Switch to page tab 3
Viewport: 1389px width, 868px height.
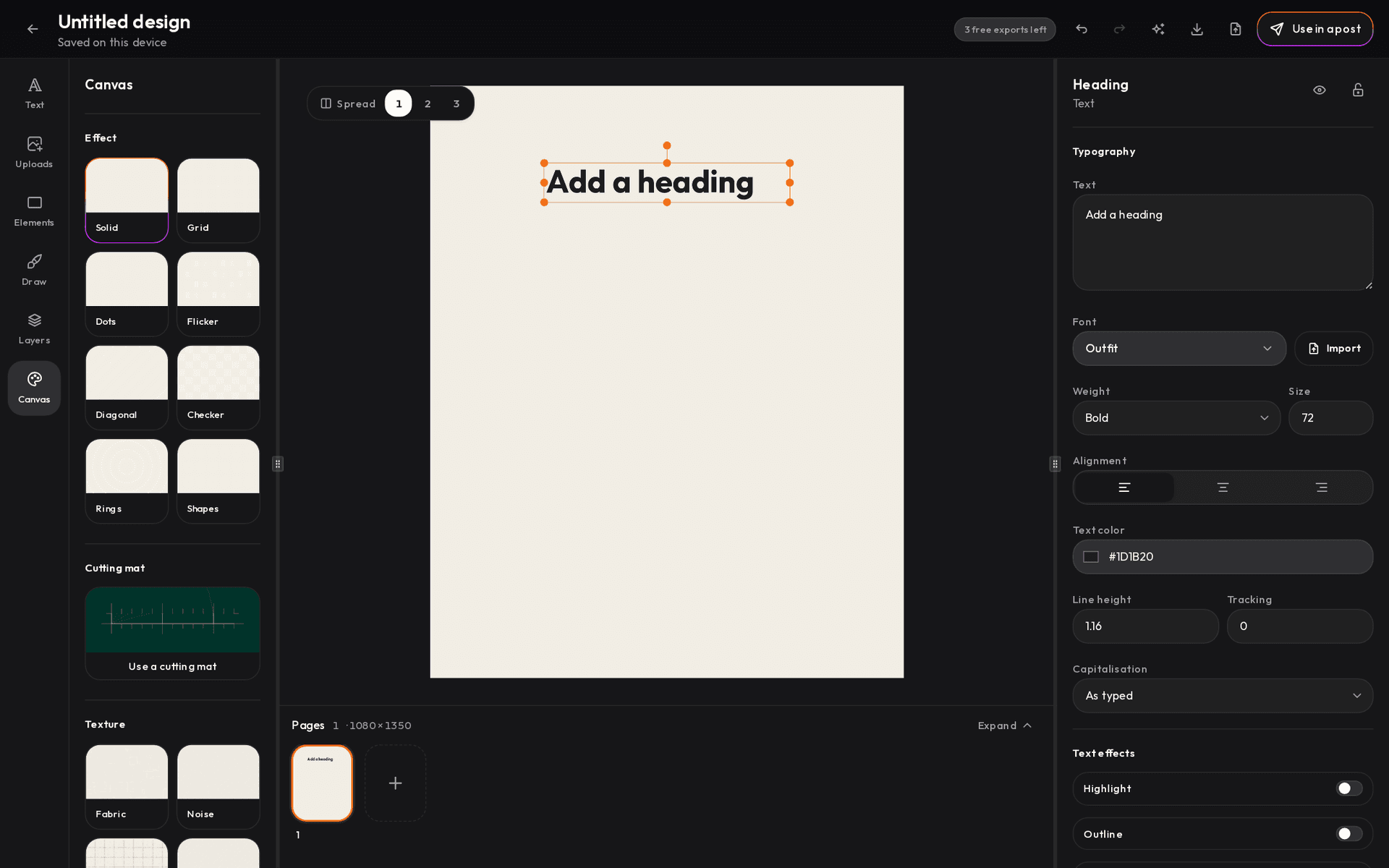click(x=456, y=103)
